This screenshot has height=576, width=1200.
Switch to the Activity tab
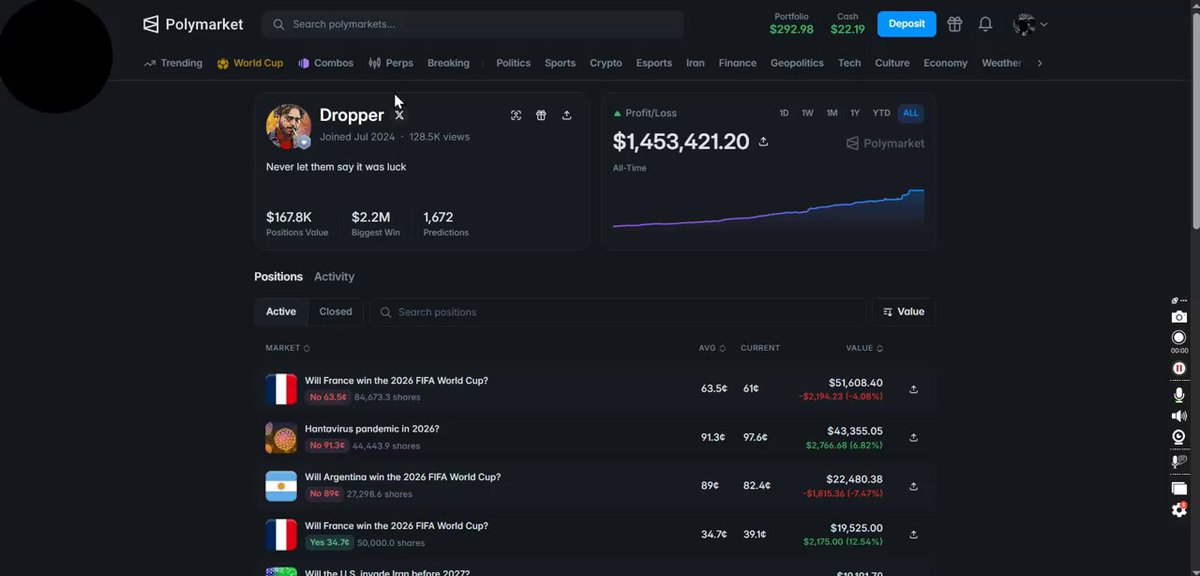click(x=334, y=277)
